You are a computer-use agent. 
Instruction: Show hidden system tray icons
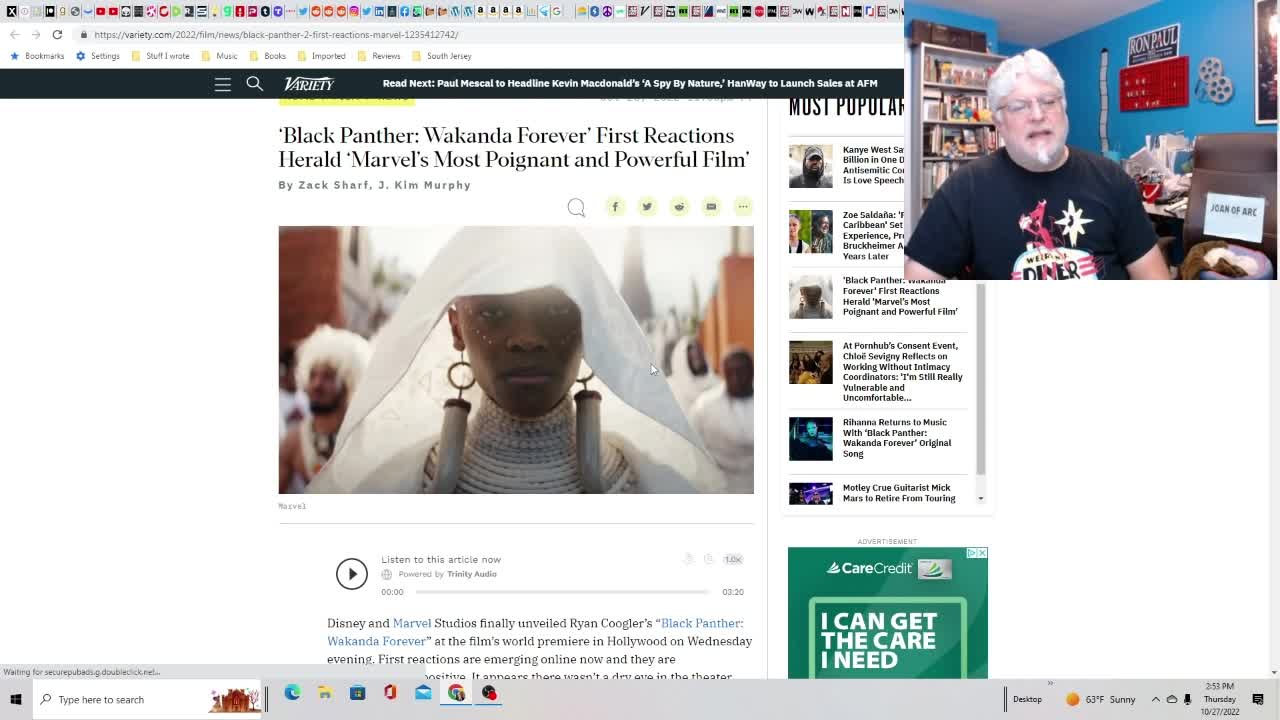[x=1156, y=700]
